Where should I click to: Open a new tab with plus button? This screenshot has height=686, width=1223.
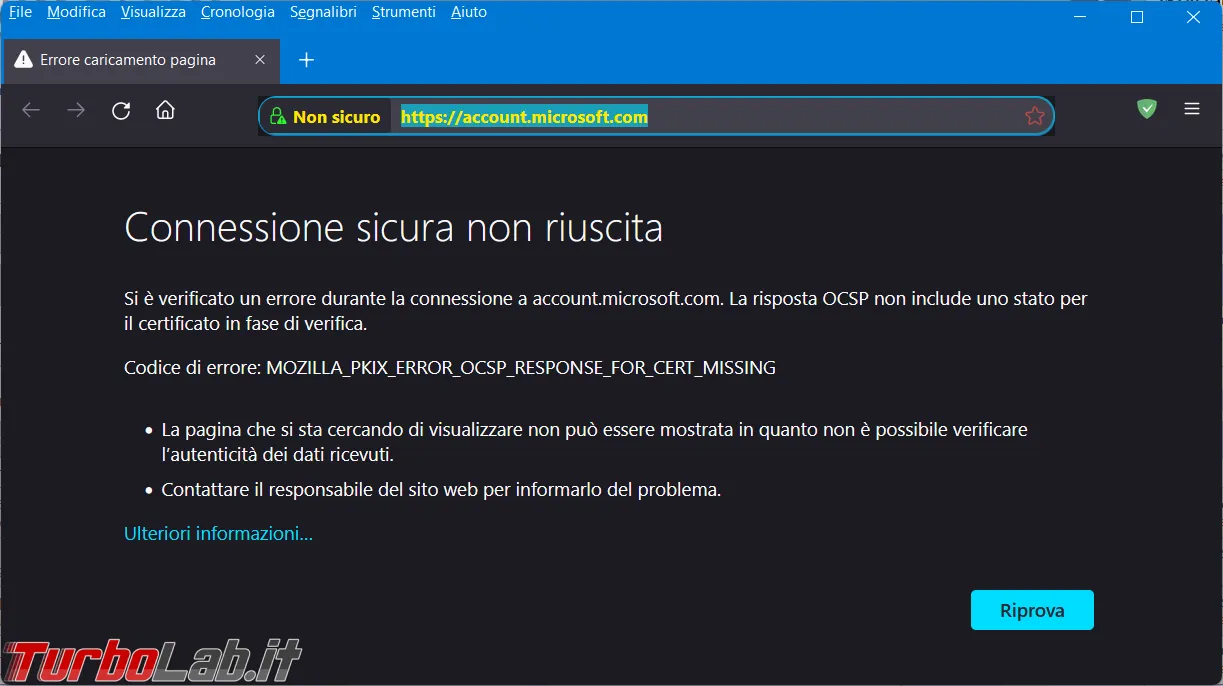click(306, 60)
